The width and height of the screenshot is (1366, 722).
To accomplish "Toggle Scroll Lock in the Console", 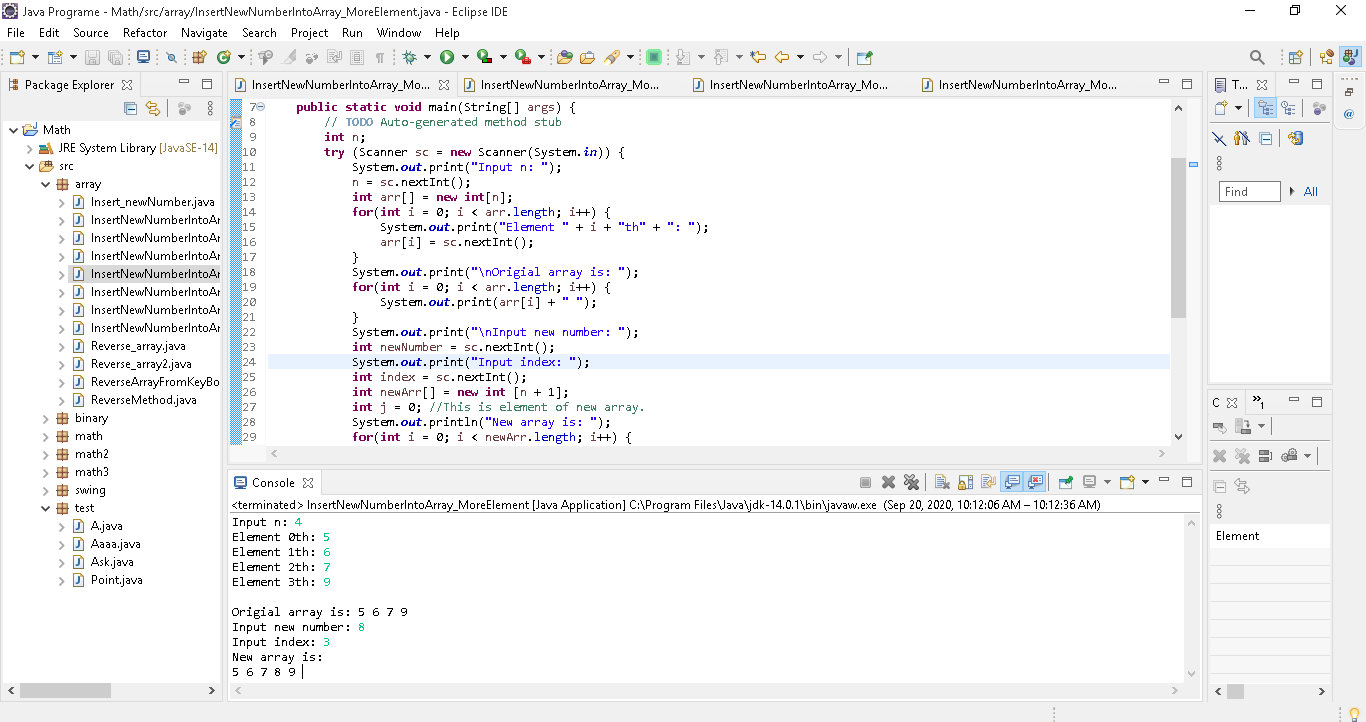I will (963, 481).
